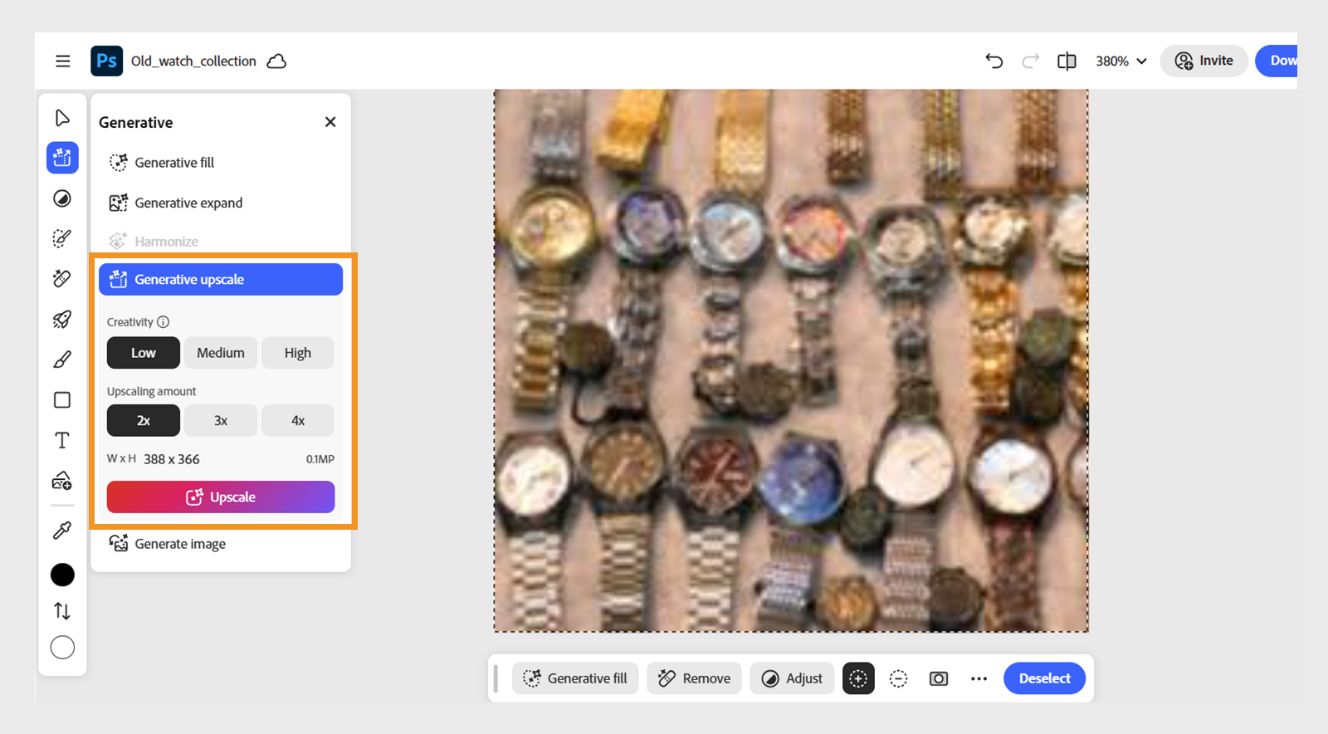
Task: Open cloud document status icon
Action: (x=277, y=61)
